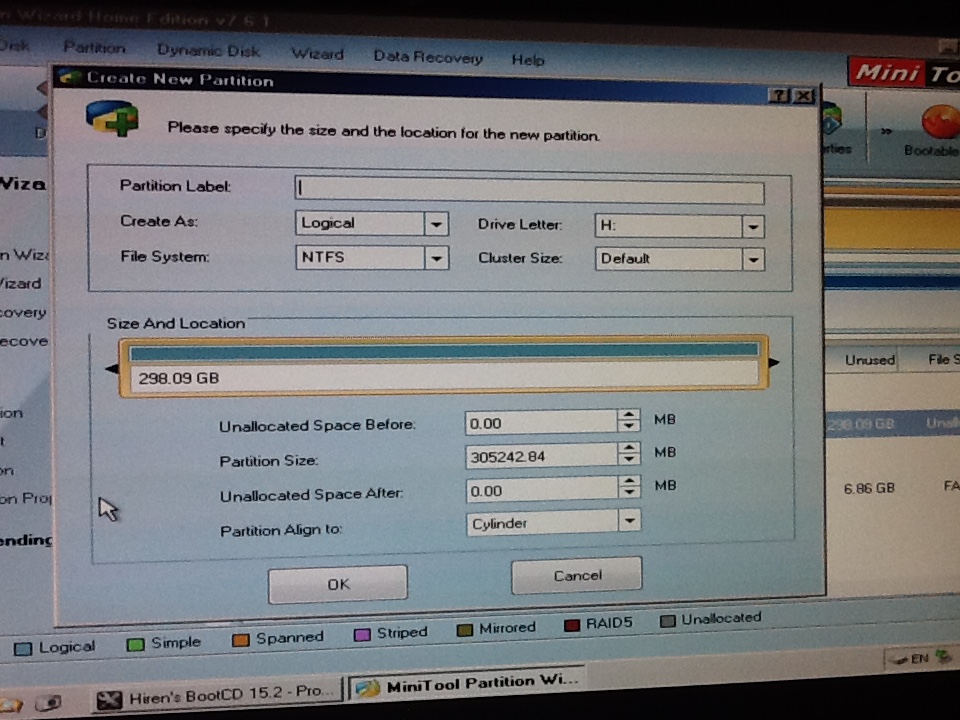Open the Wizard menu
This screenshot has width=960, height=720.
point(317,54)
